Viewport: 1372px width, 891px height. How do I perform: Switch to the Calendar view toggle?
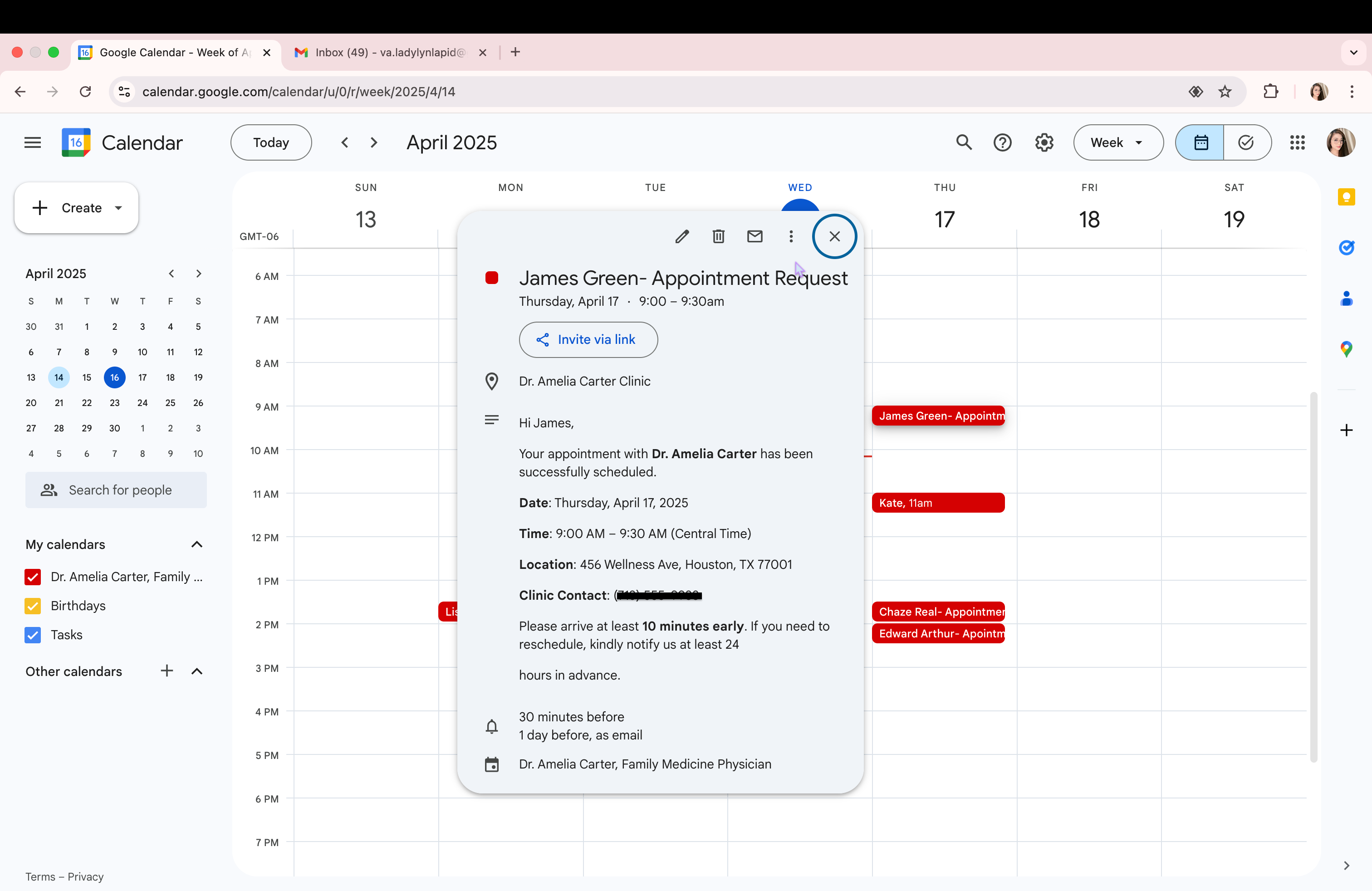[x=1200, y=142]
